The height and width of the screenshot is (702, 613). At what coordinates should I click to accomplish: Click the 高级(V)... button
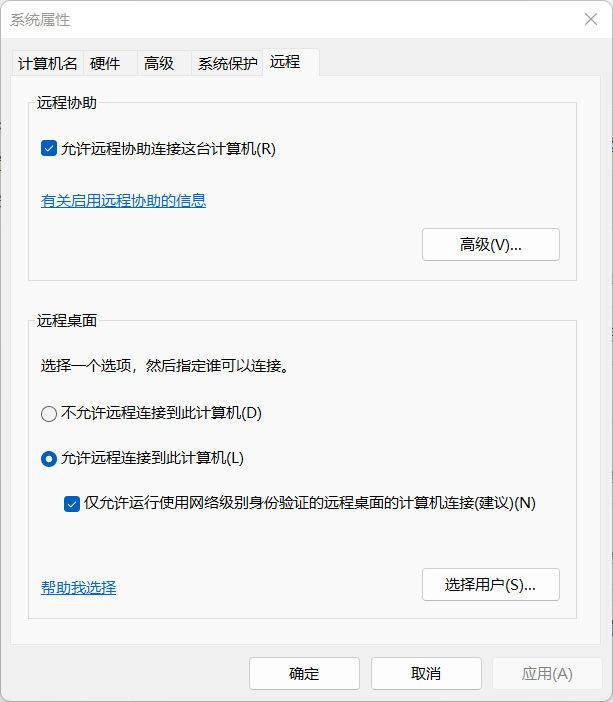click(490, 245)
